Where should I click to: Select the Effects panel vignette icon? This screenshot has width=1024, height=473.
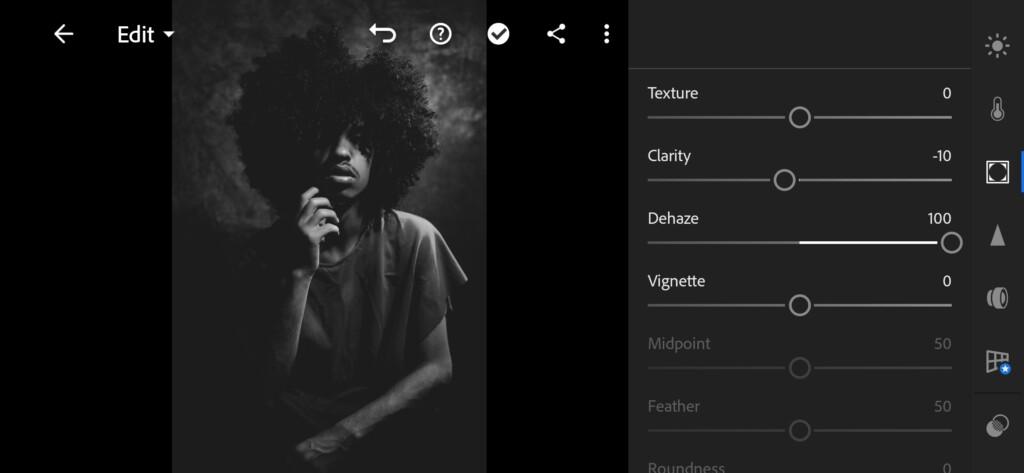(997, 171)
